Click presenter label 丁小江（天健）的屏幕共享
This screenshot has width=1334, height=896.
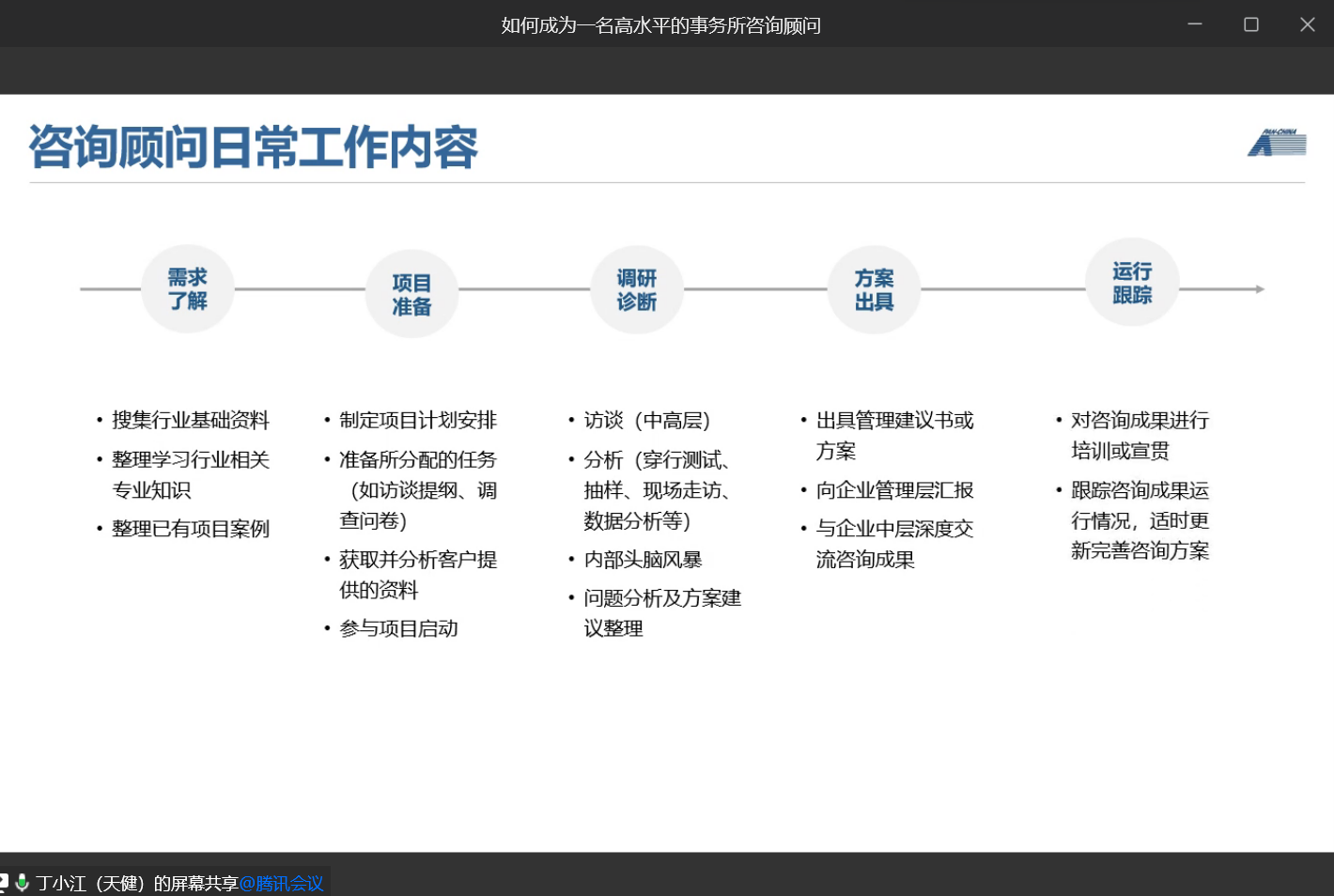pyautogui.click(x=137, y=884)
